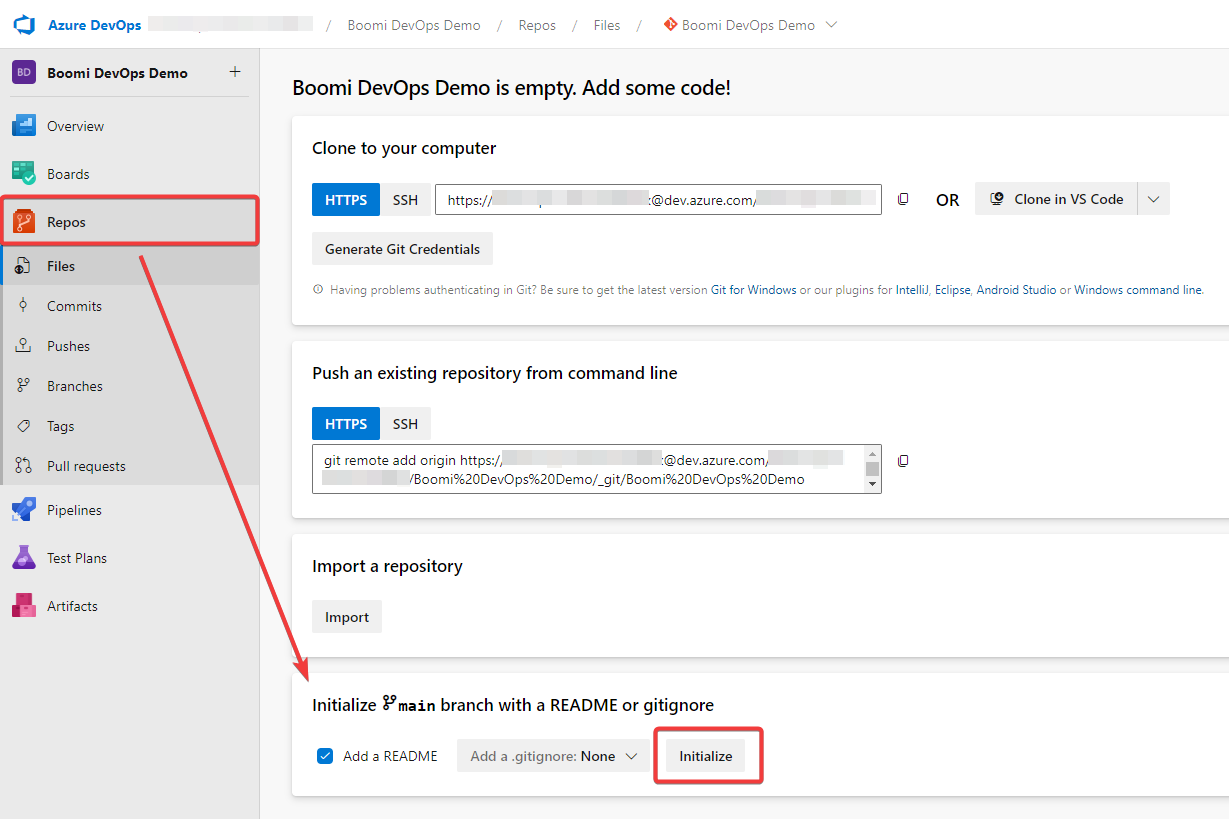Screen dimensions: 1229x819
Task: Open the Pipelines rocket icon
Action: (24, 510)
